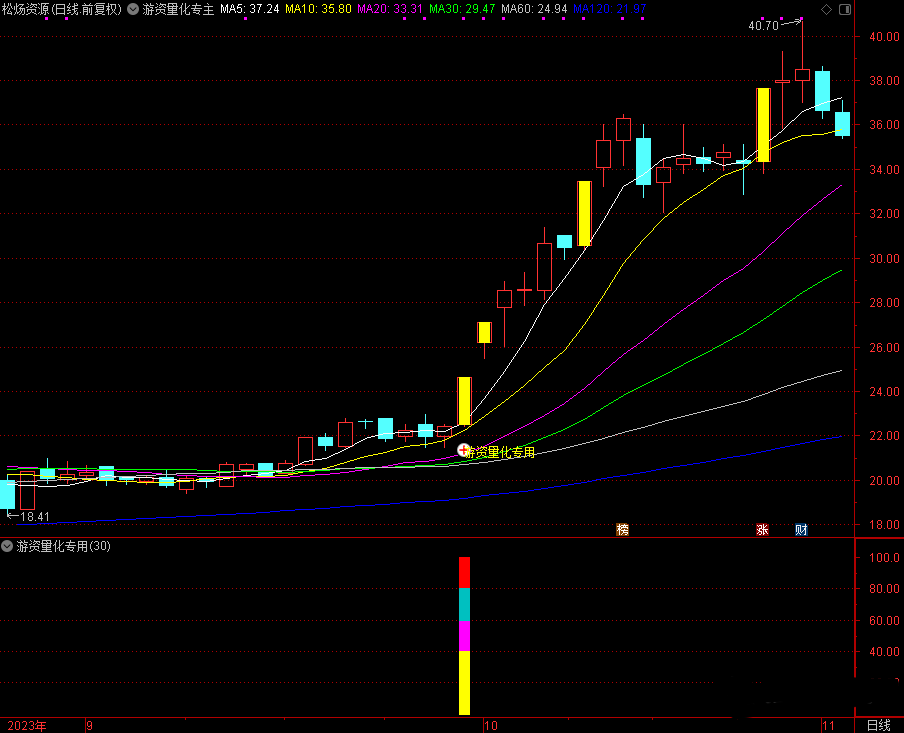Click the 游资量化专用 signal label on chart

click(502, 452)
